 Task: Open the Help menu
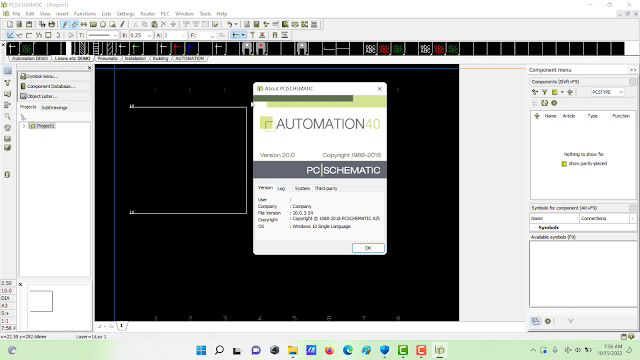click(222, 14)
